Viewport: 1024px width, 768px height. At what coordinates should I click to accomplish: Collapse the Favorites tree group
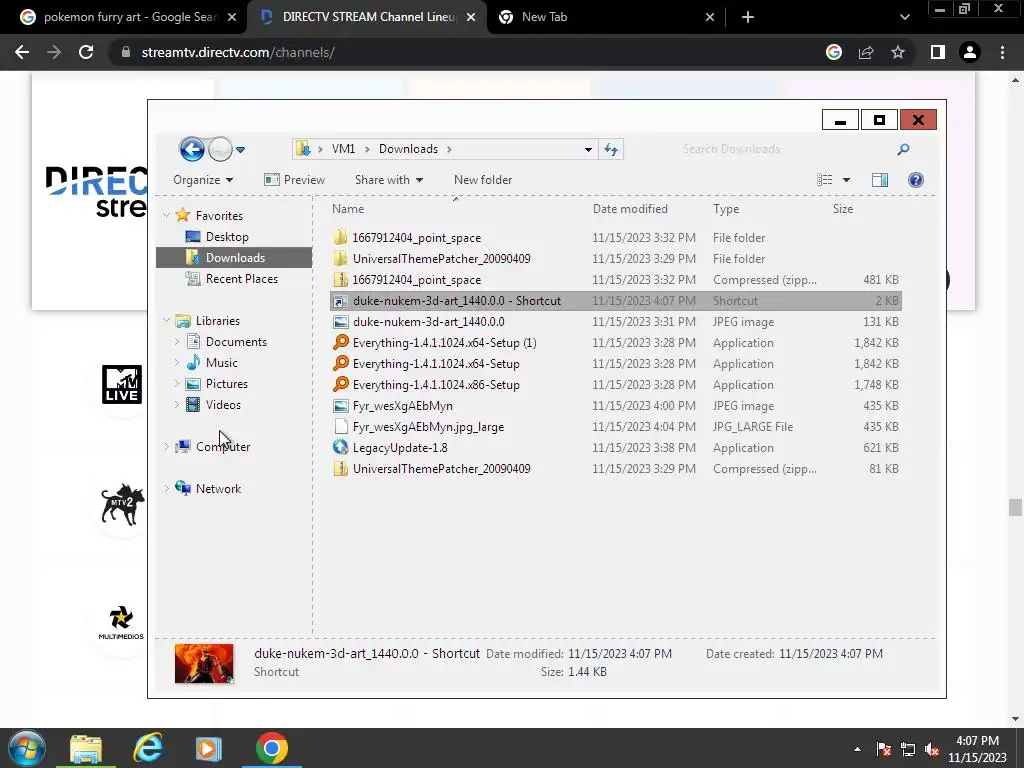pyautogui.click(x=167, y=215)
